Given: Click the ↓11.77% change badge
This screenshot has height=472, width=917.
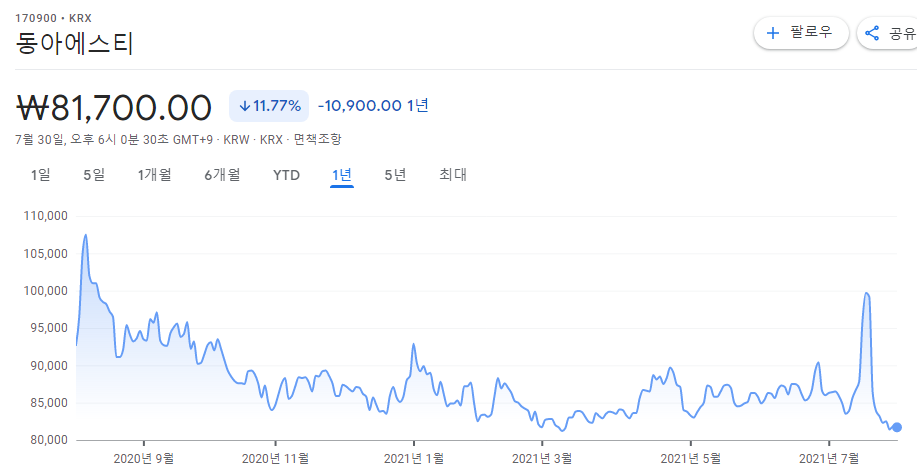Looking at the screenshot, I should [x=269, y=106].
